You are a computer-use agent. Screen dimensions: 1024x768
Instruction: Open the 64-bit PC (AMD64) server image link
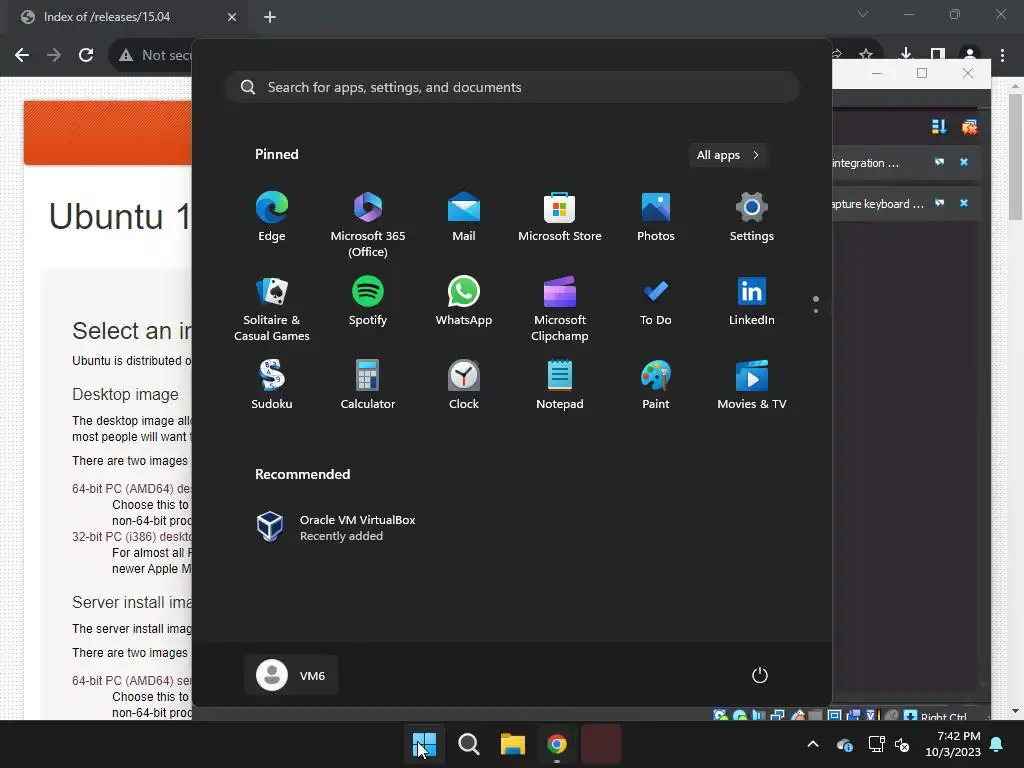(x=132, y=680)
